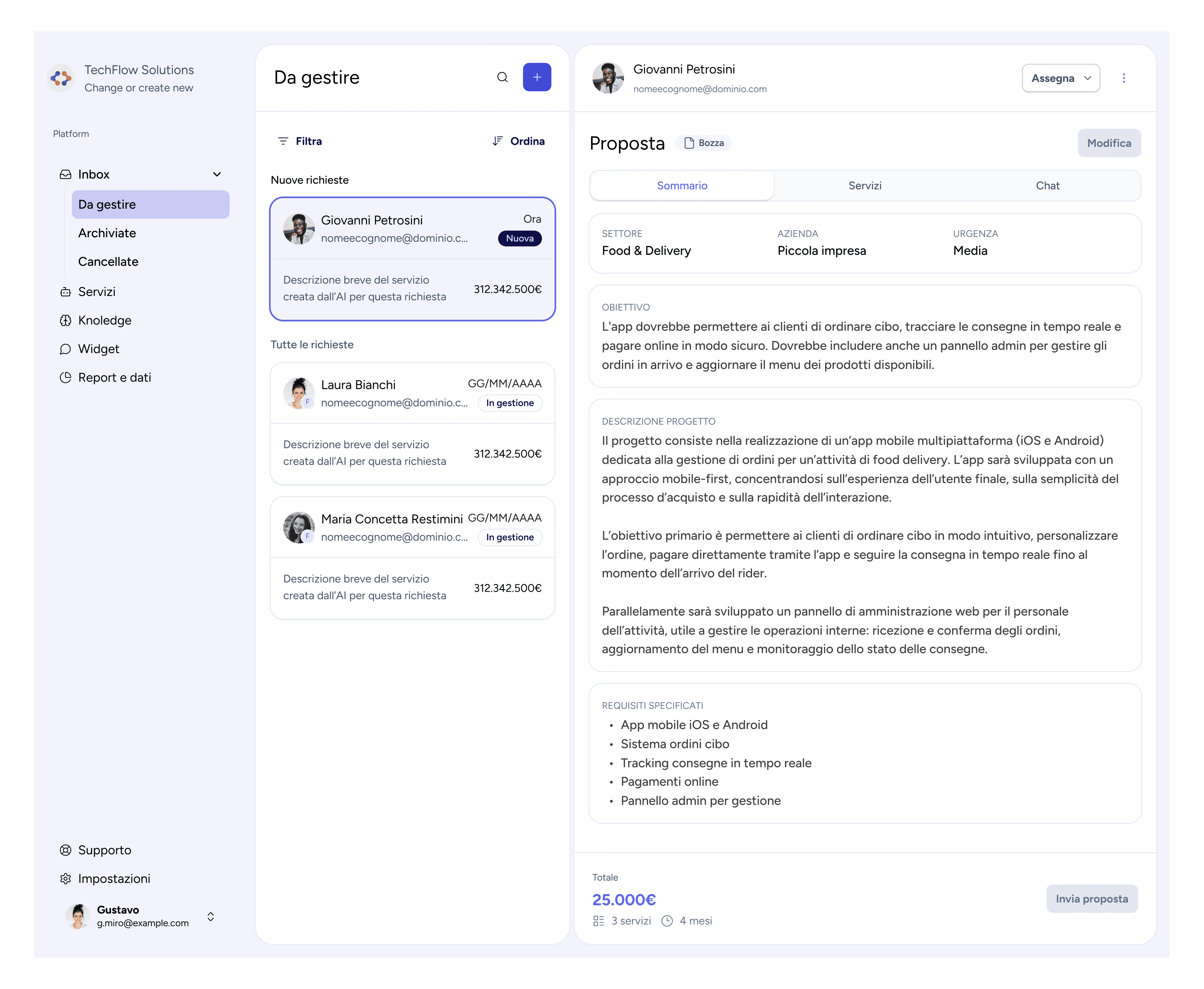Click the Filtra filter icon
Screen dimensions: 1204x989
(283, 141)
